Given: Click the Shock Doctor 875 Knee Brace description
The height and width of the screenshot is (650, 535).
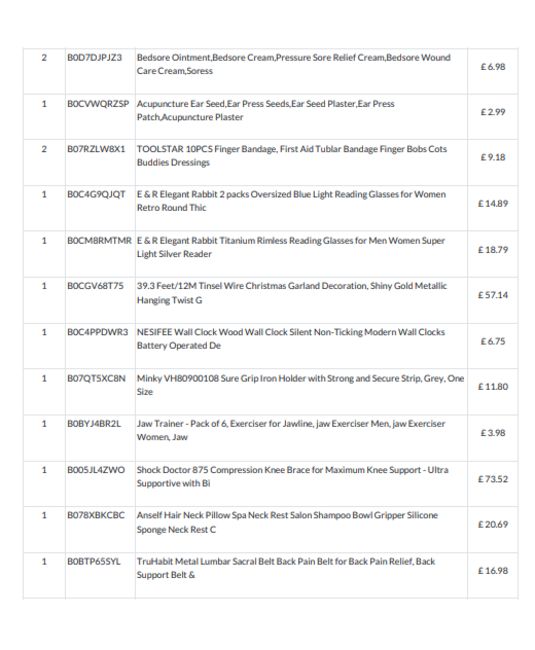Looking at the screenshot, I should tap(293, 476).
